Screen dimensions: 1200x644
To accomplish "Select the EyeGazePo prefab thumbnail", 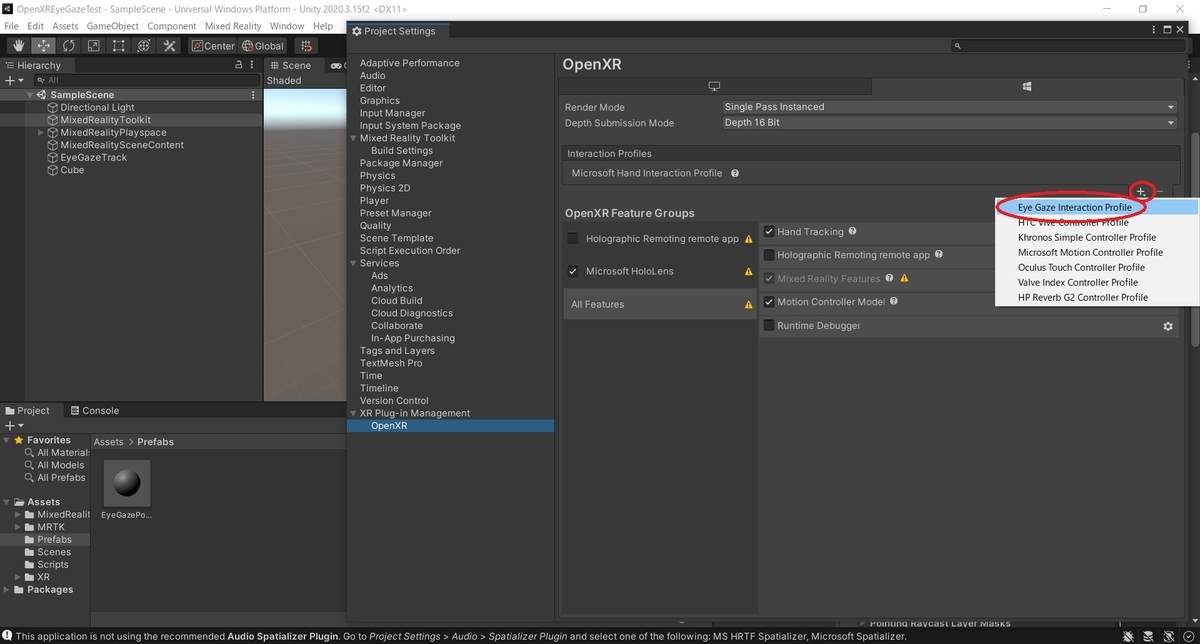I will pyautogui.click(x=127, y=485).
